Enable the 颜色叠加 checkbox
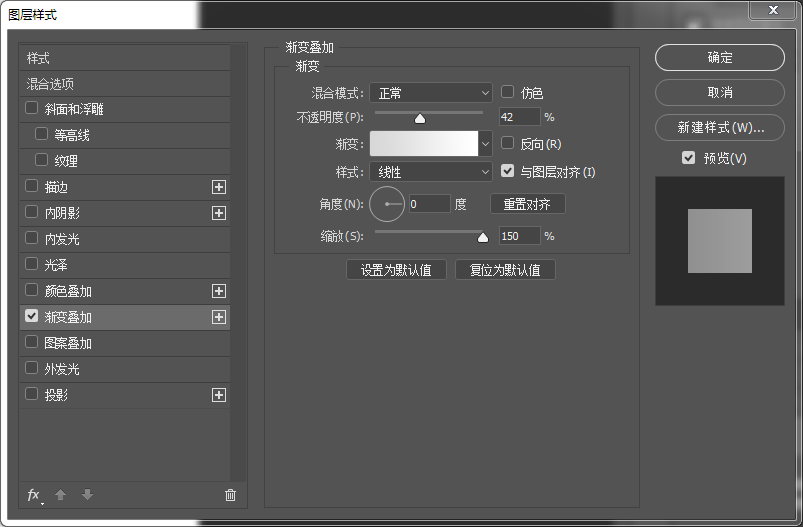 tap(31, 290)
